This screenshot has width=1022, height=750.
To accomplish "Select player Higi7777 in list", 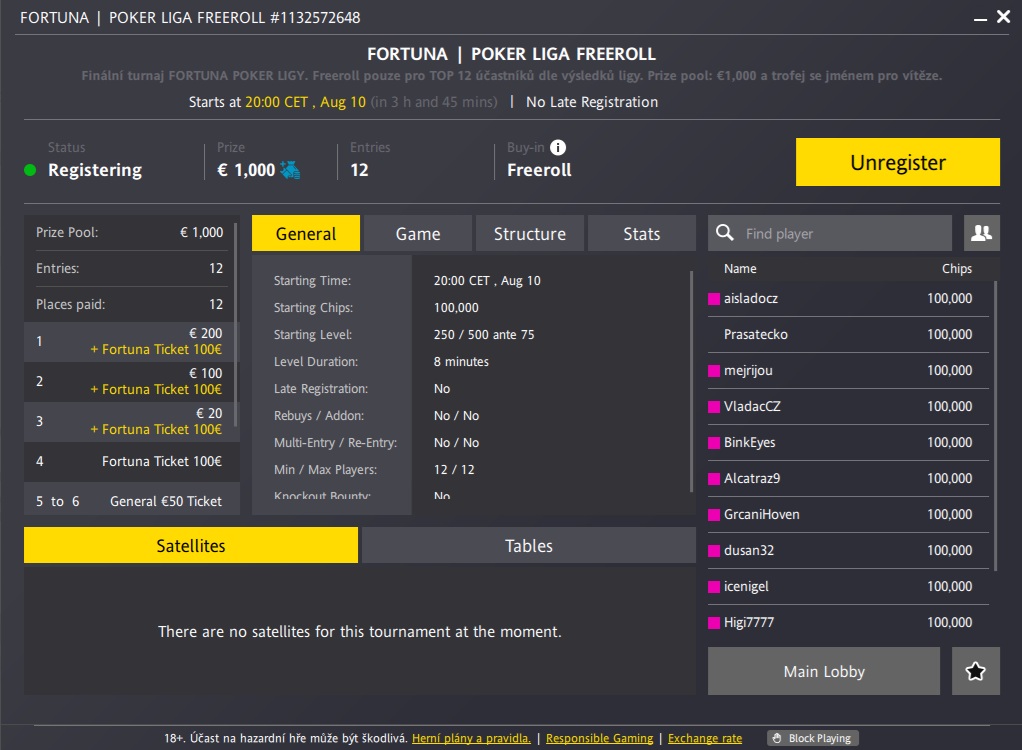I will [849, 622].
